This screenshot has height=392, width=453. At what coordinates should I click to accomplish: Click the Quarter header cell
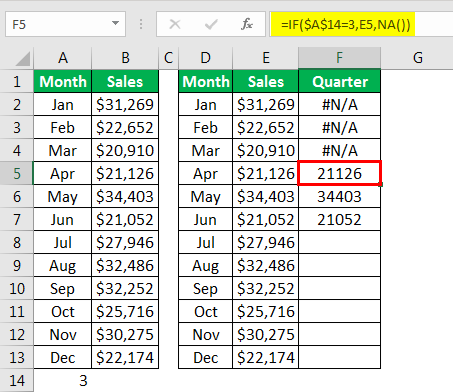coord(340,81)
